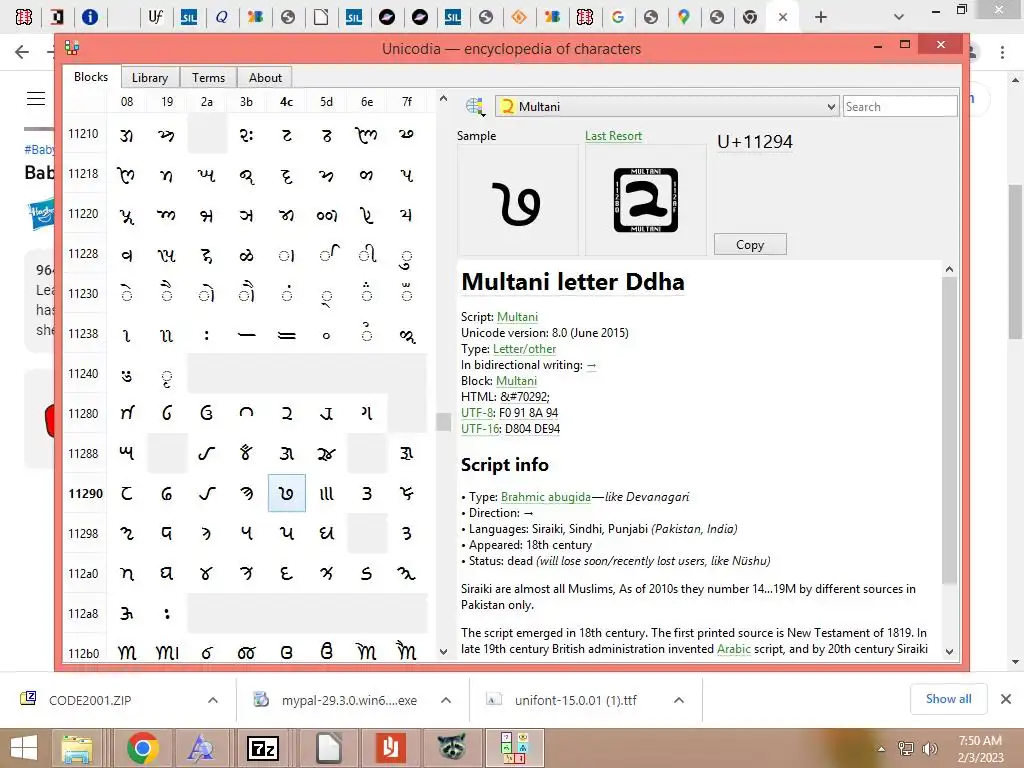Open the Terms tab
The height and width of the screenshot is (768, 1024).
[x=208, y=78]
